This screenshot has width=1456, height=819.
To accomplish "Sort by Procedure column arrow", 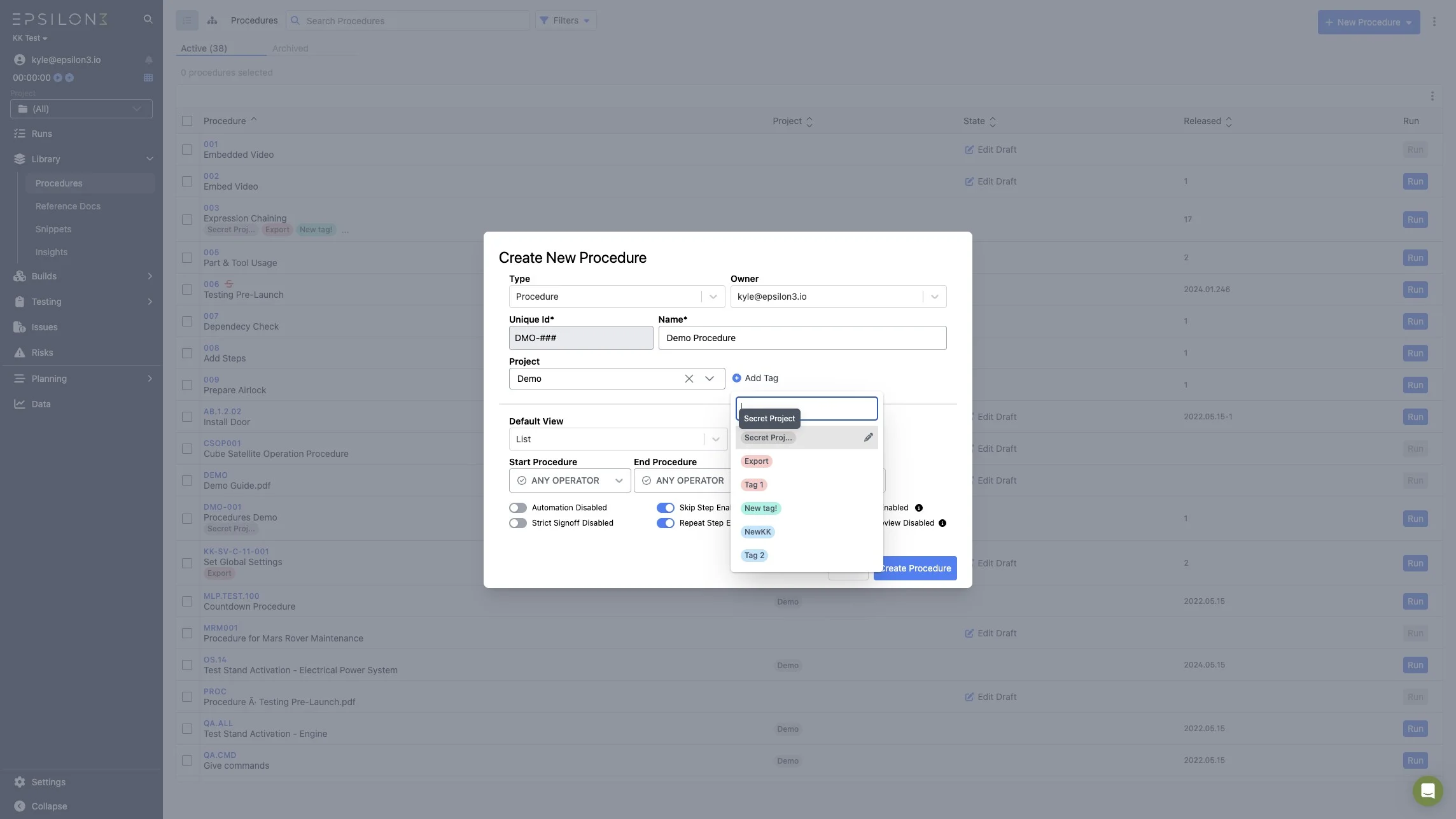I will [254, 119].
